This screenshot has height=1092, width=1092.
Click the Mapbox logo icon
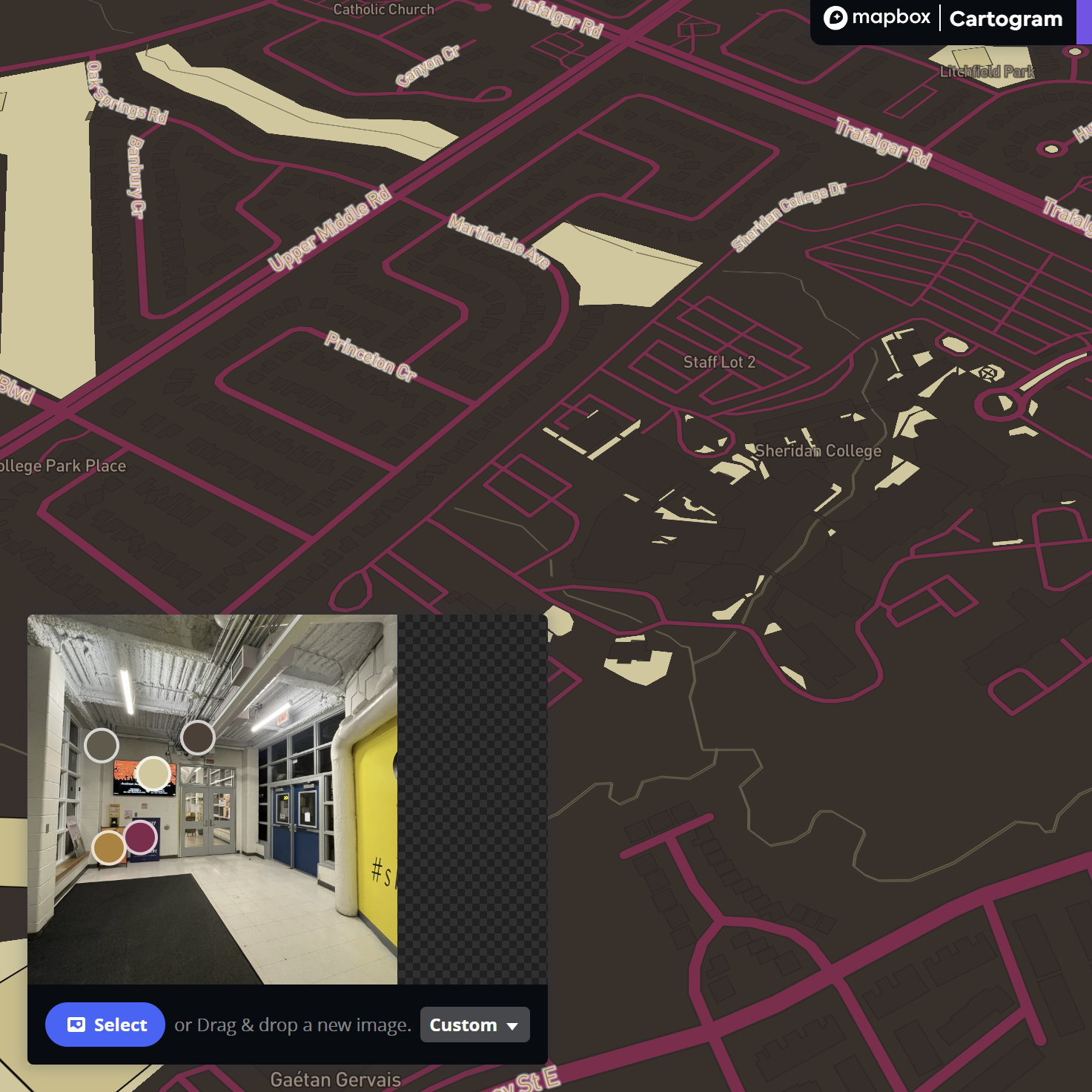[x=835, y=18]
